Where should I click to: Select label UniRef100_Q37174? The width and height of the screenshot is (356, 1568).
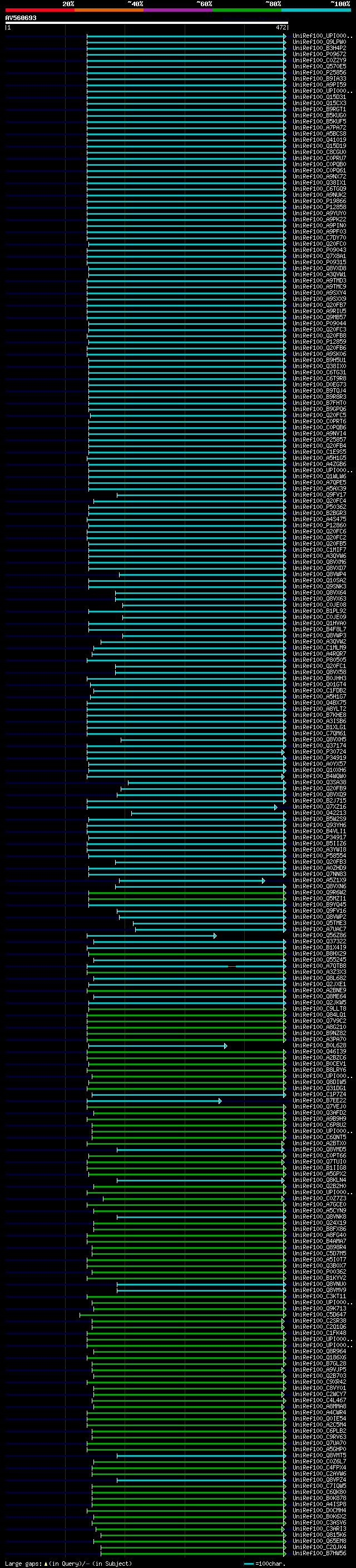pos(319,746)
